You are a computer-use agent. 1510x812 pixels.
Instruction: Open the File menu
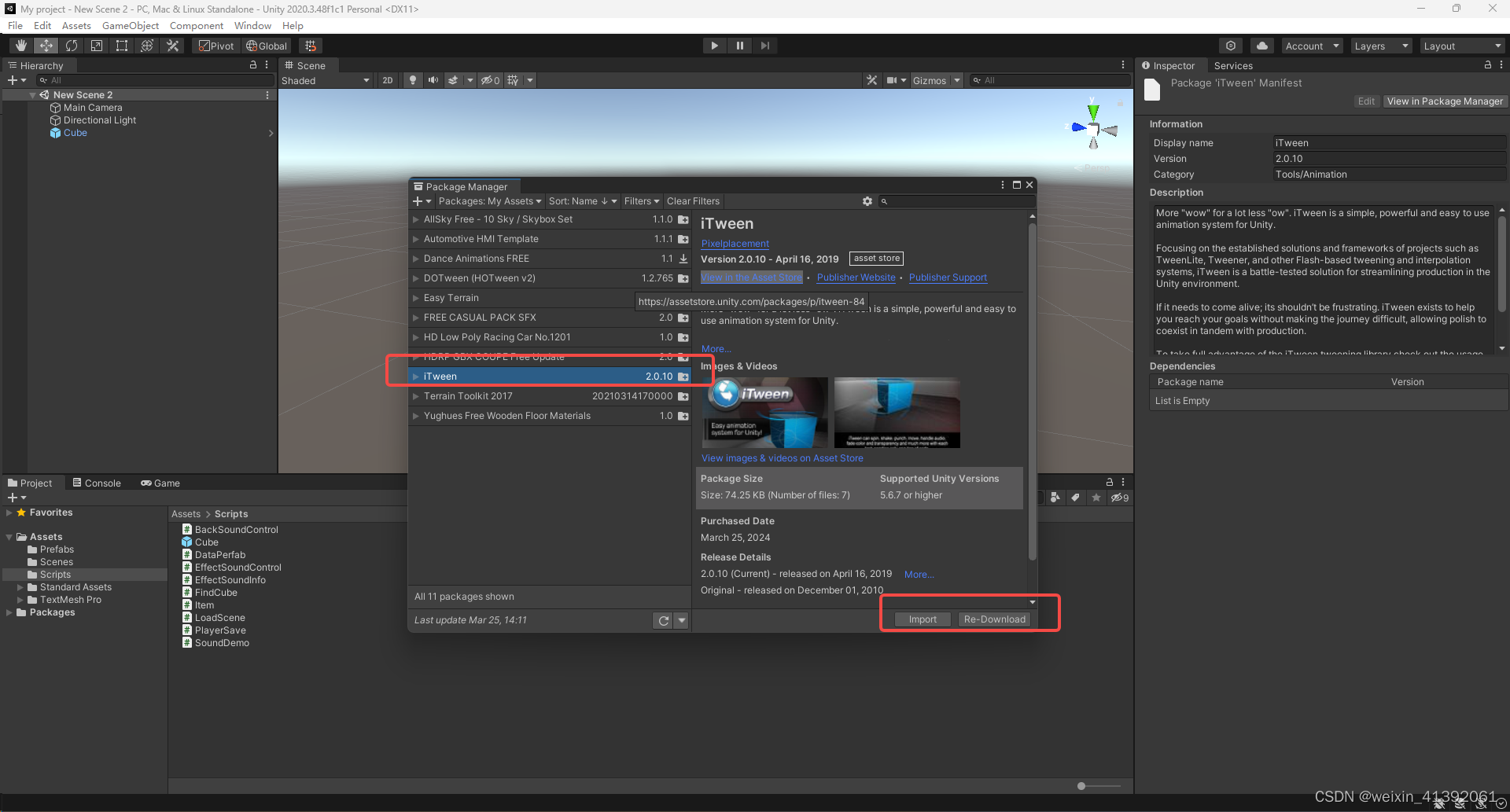coord(15,25)
